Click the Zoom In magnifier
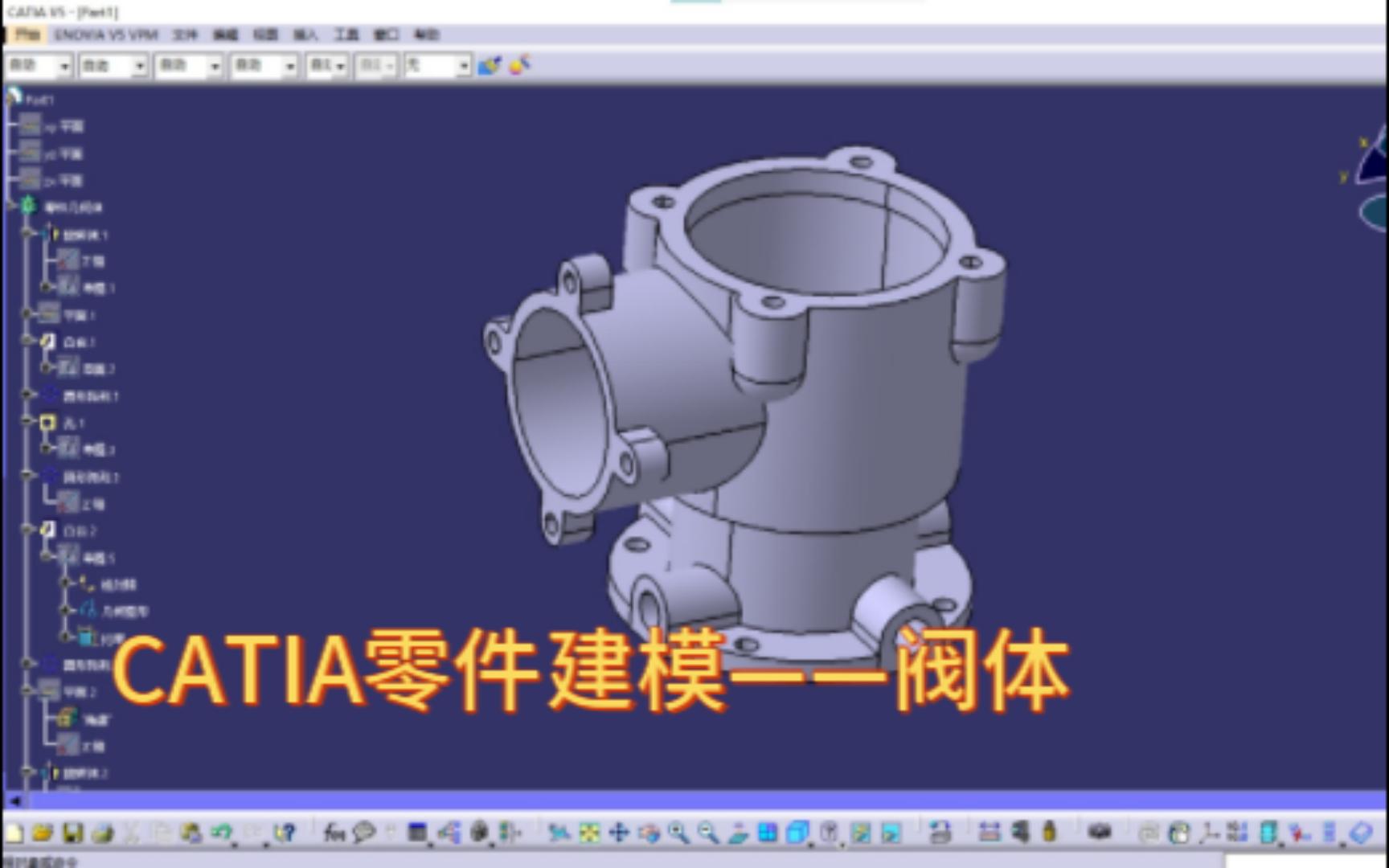 coord(678,833)
